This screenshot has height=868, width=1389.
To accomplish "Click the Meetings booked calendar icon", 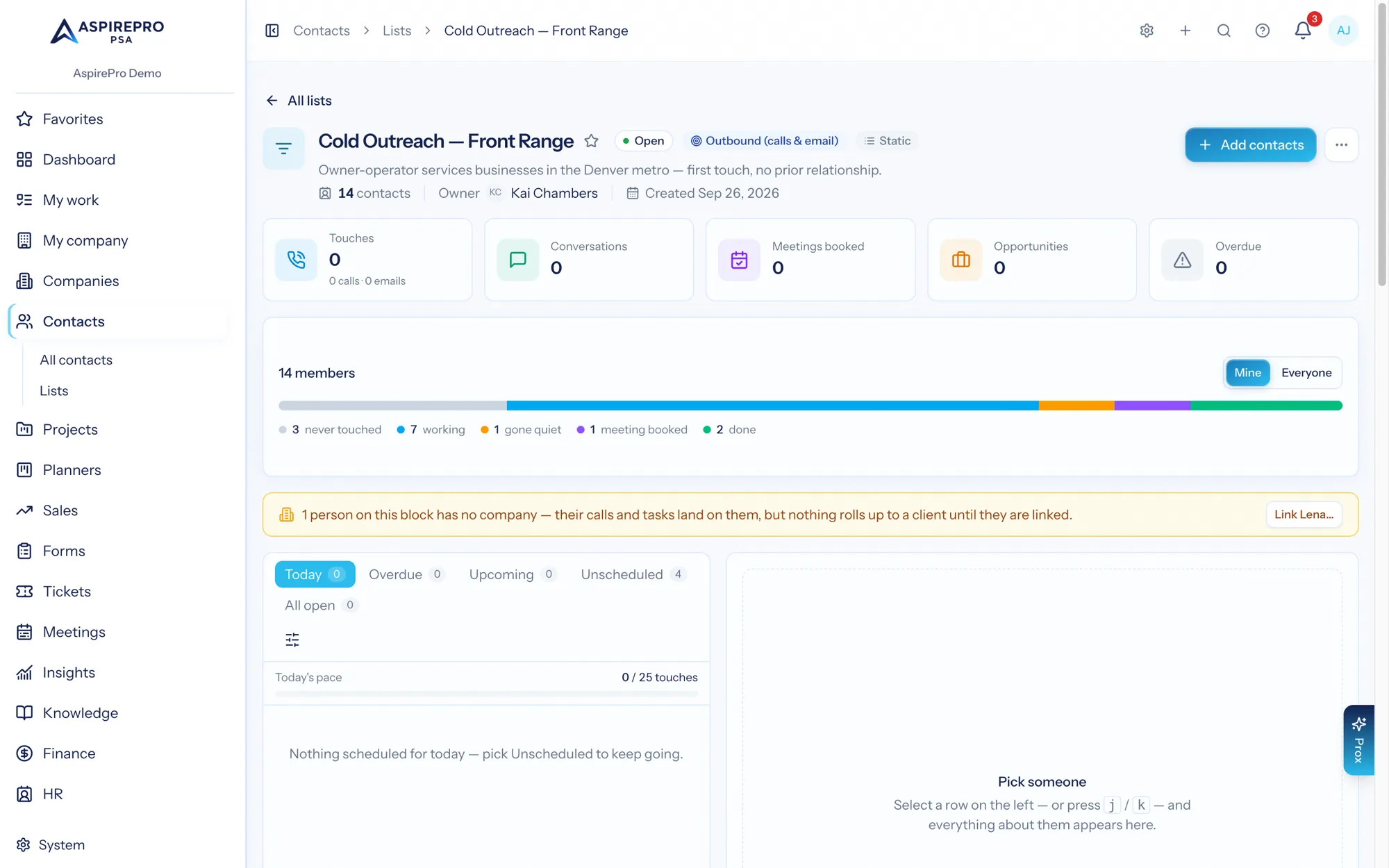I will [740, 260].
